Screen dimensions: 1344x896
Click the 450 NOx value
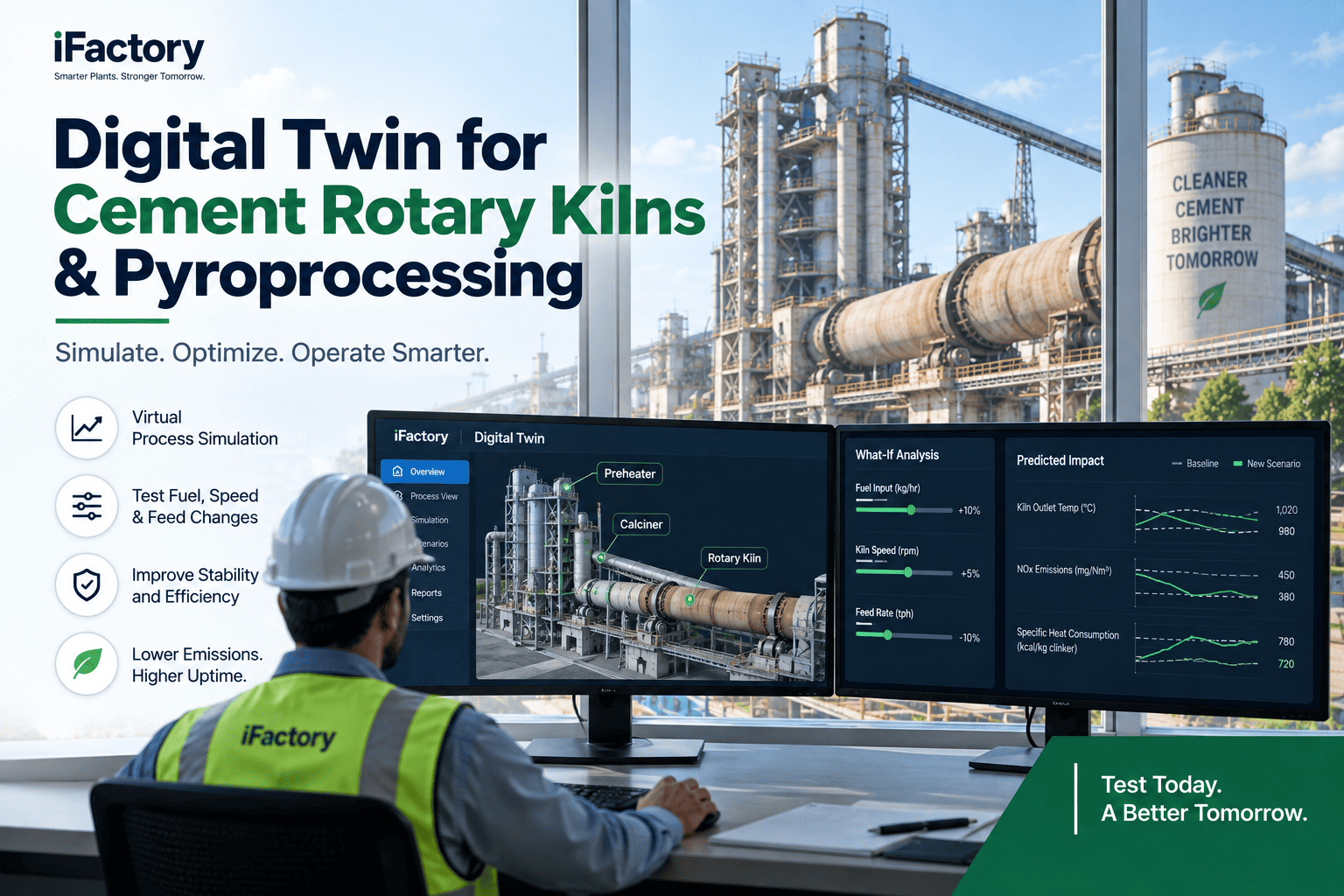click(1286, 575)
